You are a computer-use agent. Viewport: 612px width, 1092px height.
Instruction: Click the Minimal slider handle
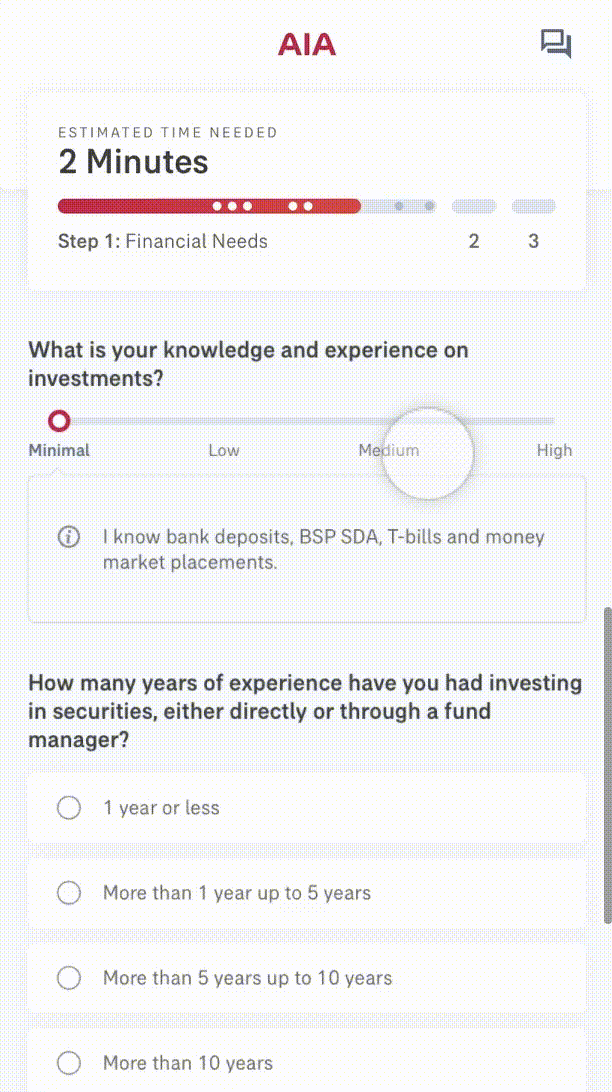click(60, 420)
